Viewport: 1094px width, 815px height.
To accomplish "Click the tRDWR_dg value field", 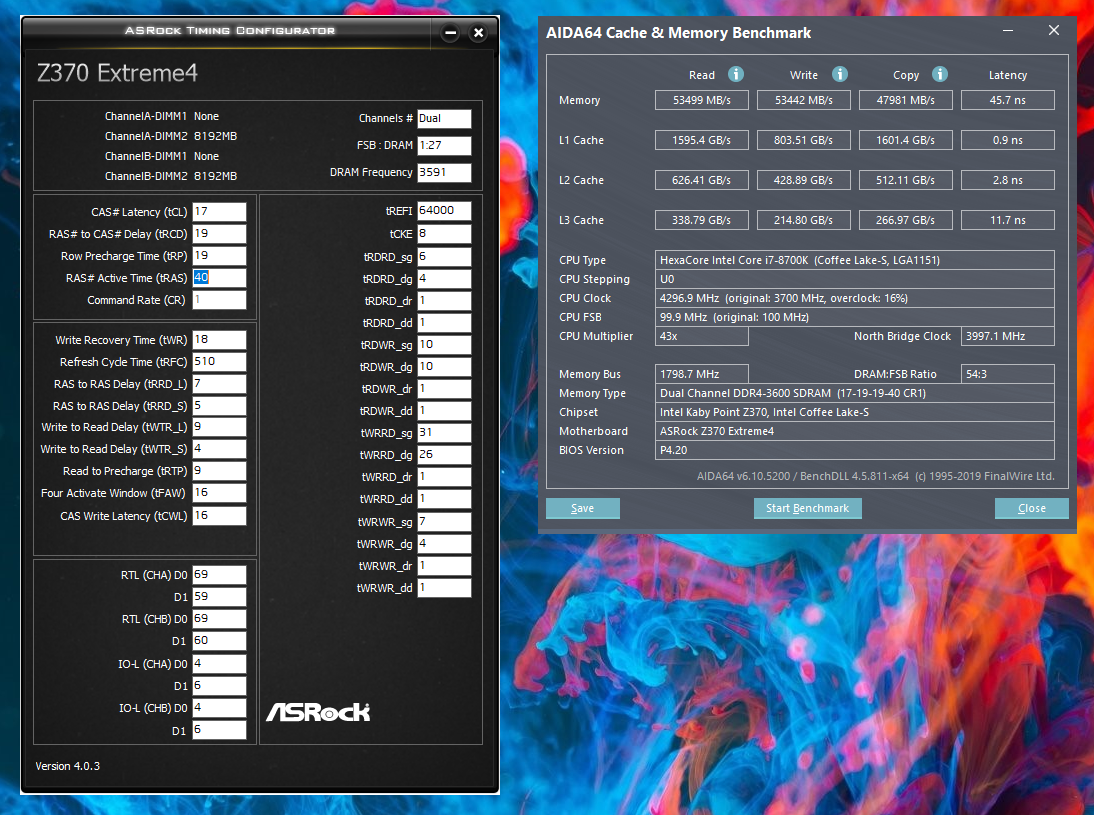I will click(444, 366).
